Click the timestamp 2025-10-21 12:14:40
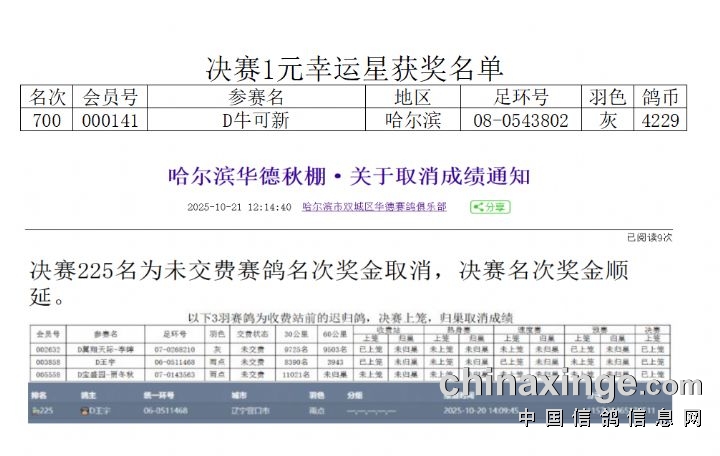This screenshot has width=720, height=456. 239,207
